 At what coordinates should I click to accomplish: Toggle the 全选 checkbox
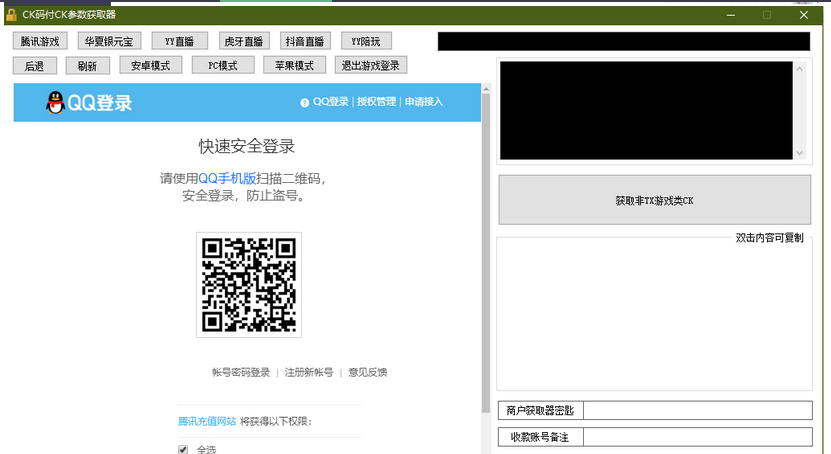[183, 450]
